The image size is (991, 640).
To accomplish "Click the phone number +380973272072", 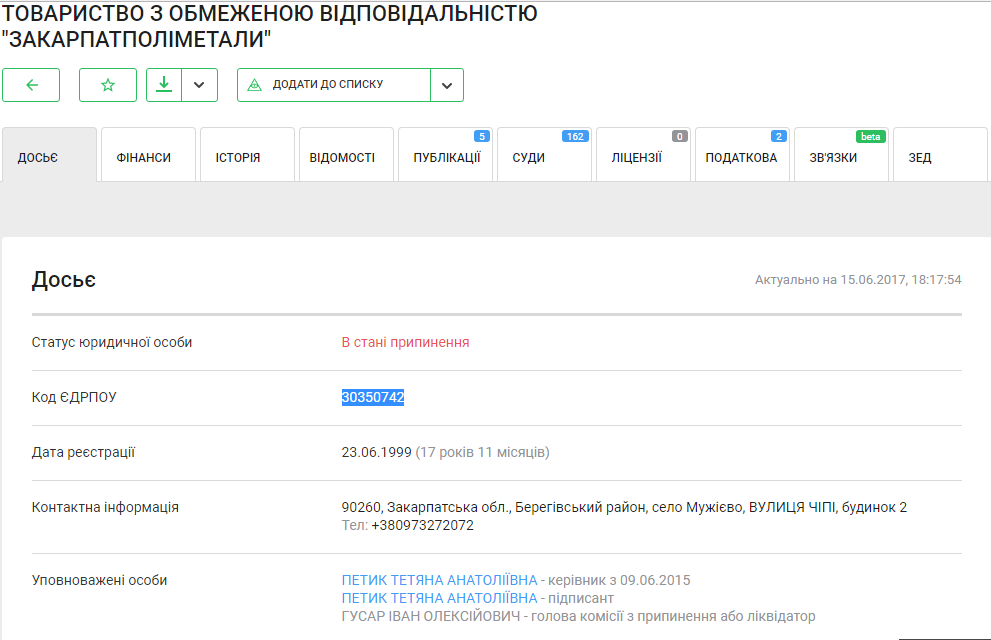I will click(421, 525).
